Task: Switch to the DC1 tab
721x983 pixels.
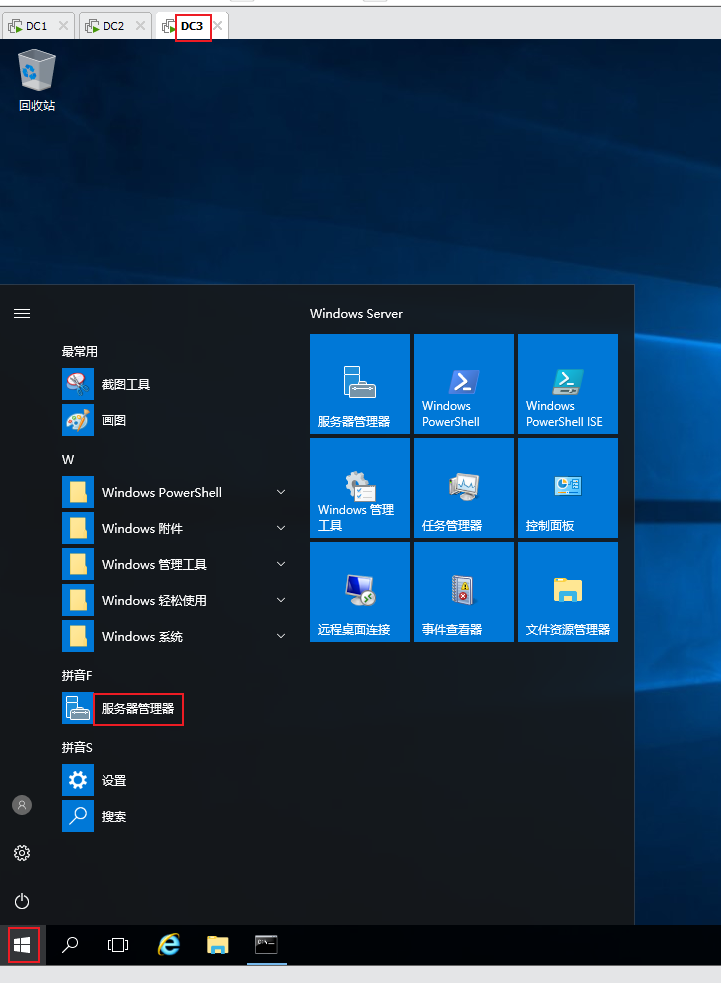Action: click(x=36, y=26)
